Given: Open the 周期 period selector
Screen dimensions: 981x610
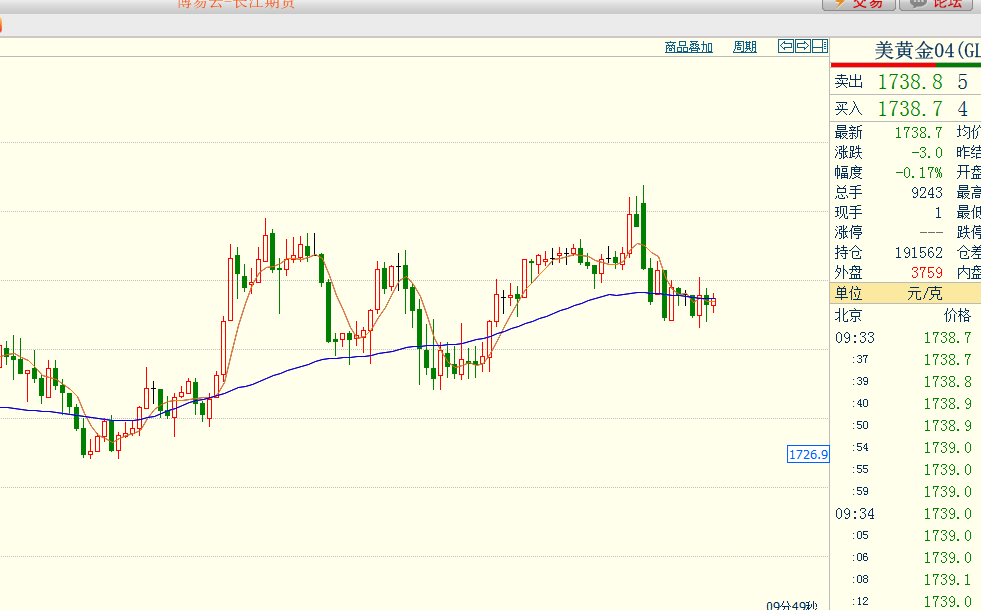Looking at the screenshot, I should click(745, 47).
